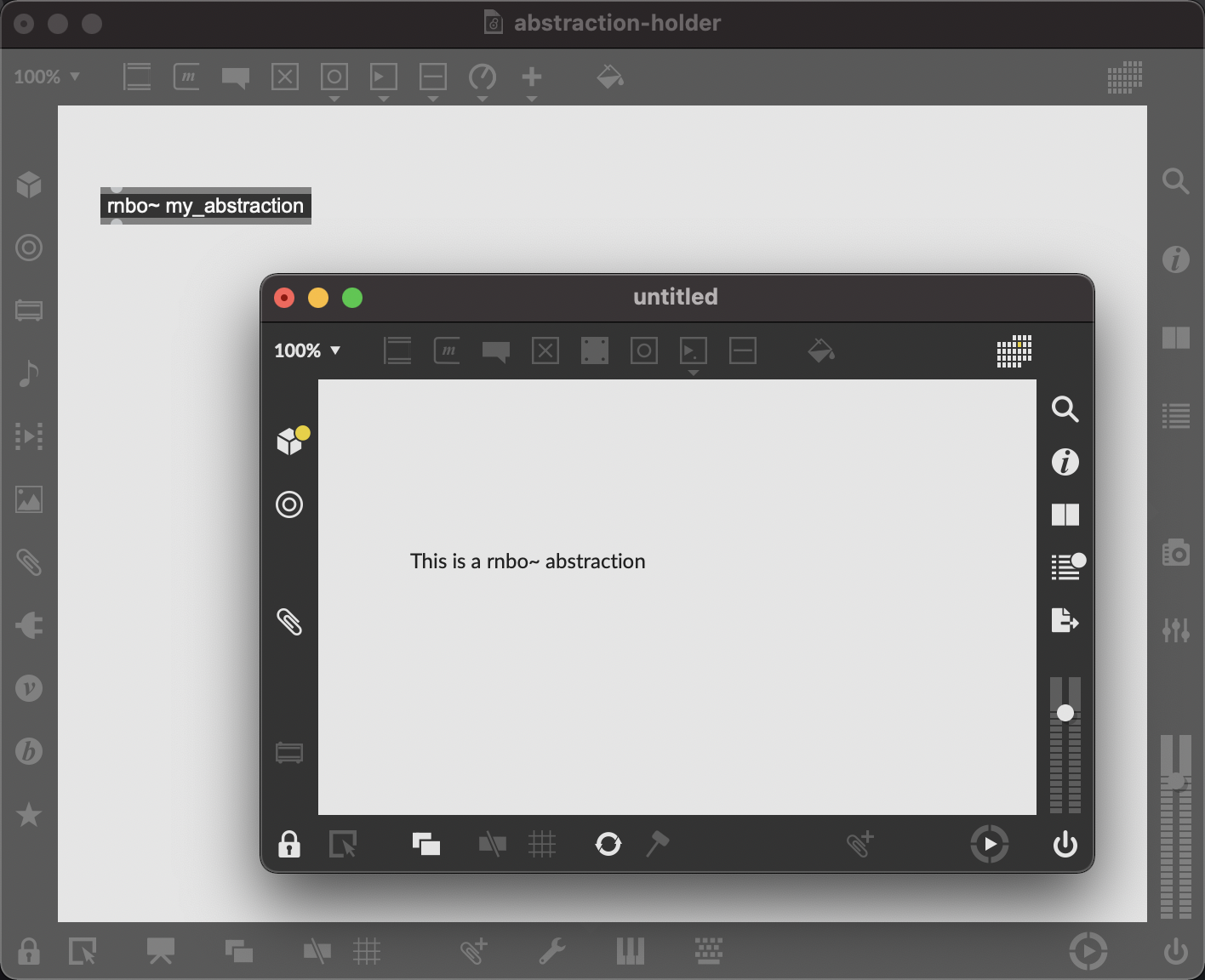Open the paperclip snippets panel in rnbo window
Image resolution: width=1205 pixels, height=980 pixels.
[x=290, y=622]
